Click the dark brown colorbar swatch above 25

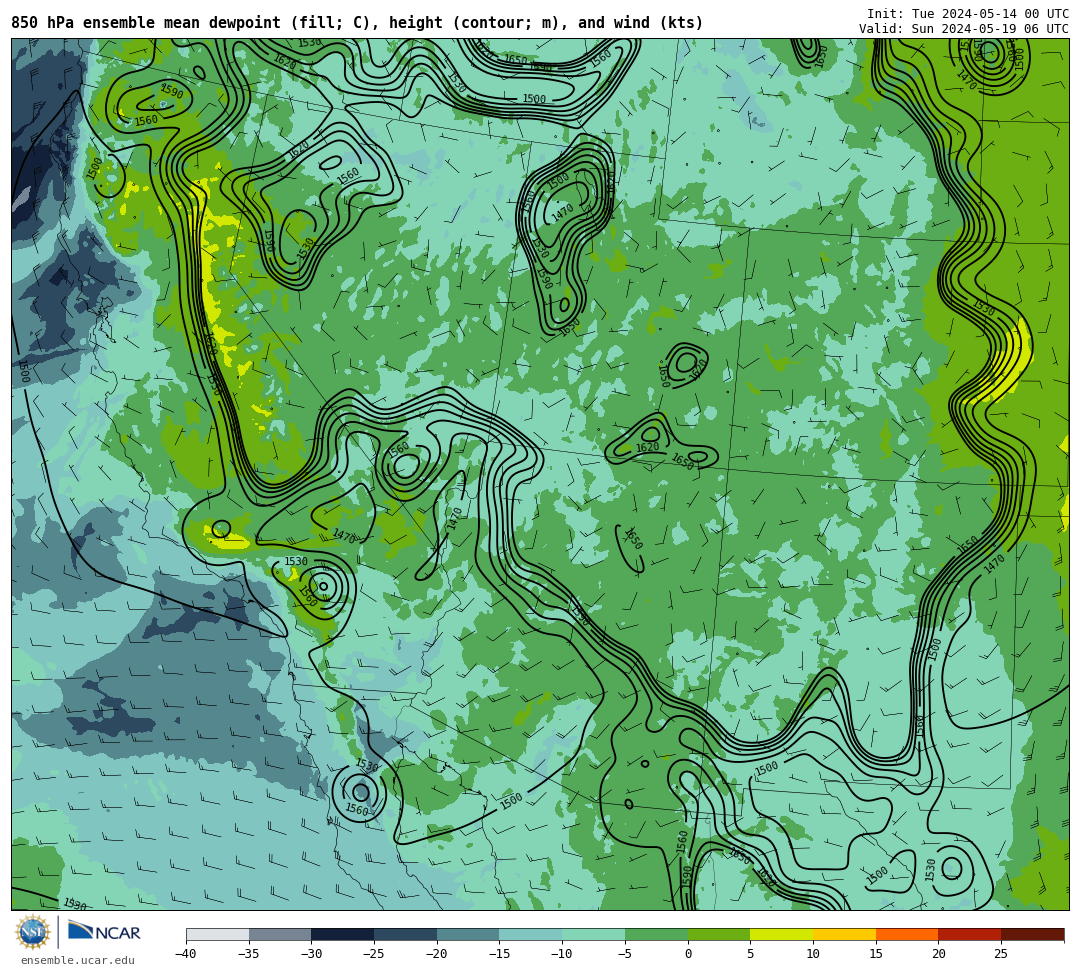point(1032,934)
